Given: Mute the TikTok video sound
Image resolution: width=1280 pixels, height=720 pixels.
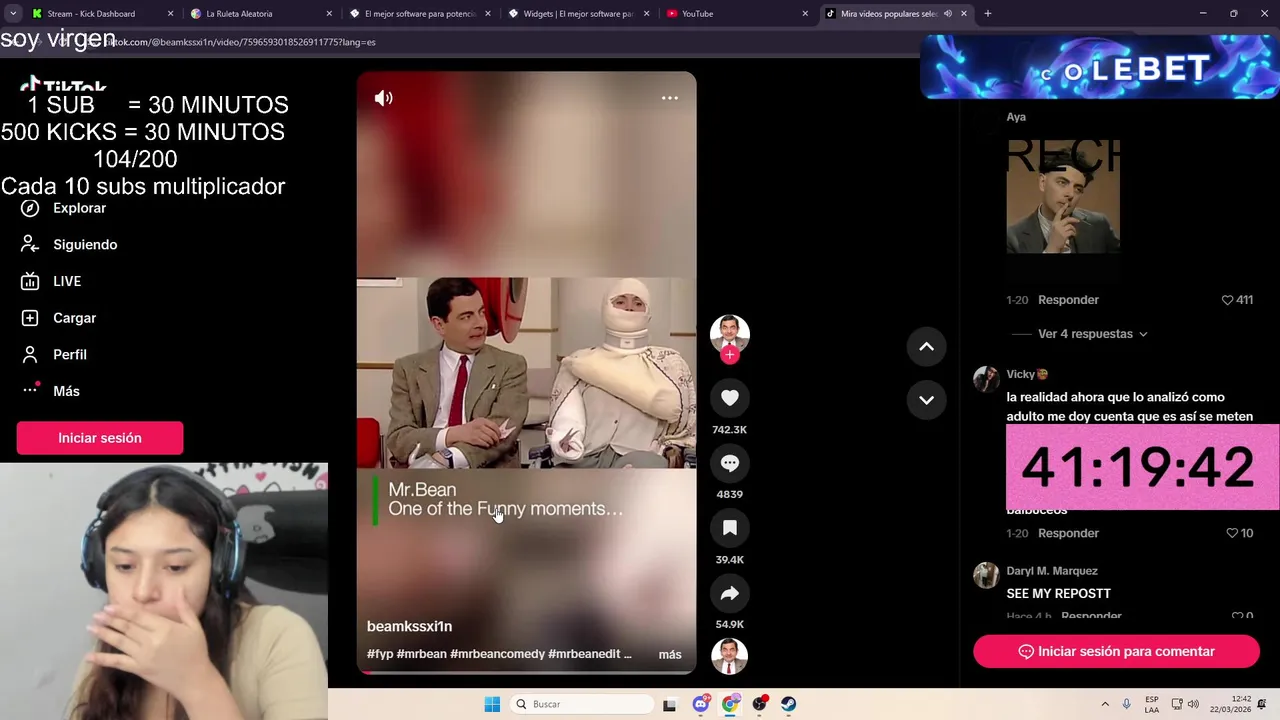Looking at the screenshot, I should tap(384, 98).
